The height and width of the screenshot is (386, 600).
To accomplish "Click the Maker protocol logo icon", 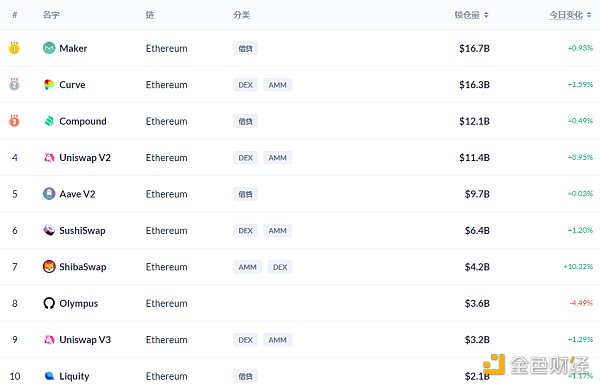I will click(49, 48).
